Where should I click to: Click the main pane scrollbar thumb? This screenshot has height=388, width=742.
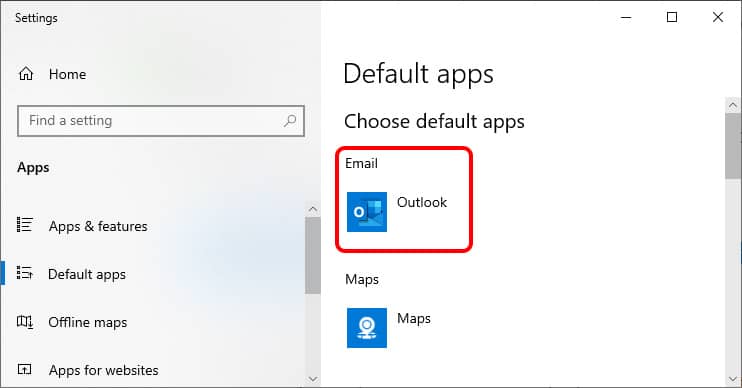click(733, 146)
